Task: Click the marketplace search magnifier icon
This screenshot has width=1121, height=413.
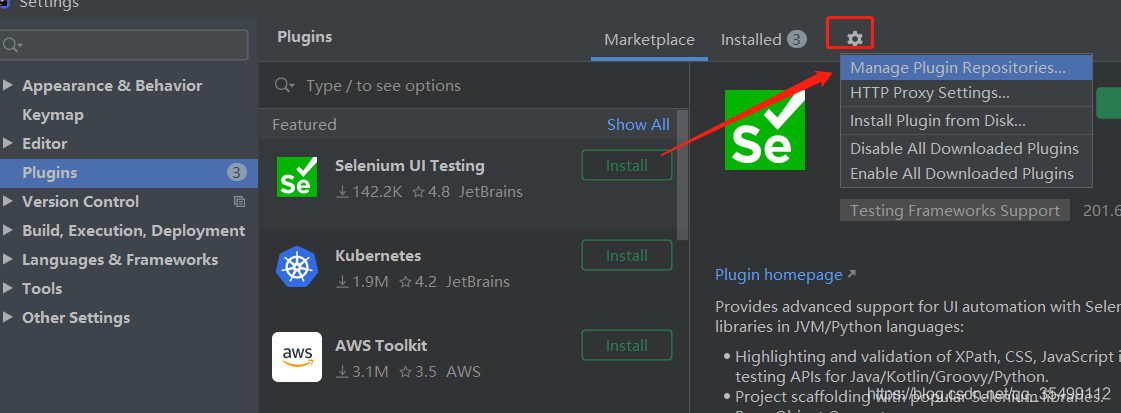Action: (x=285, y=86)
